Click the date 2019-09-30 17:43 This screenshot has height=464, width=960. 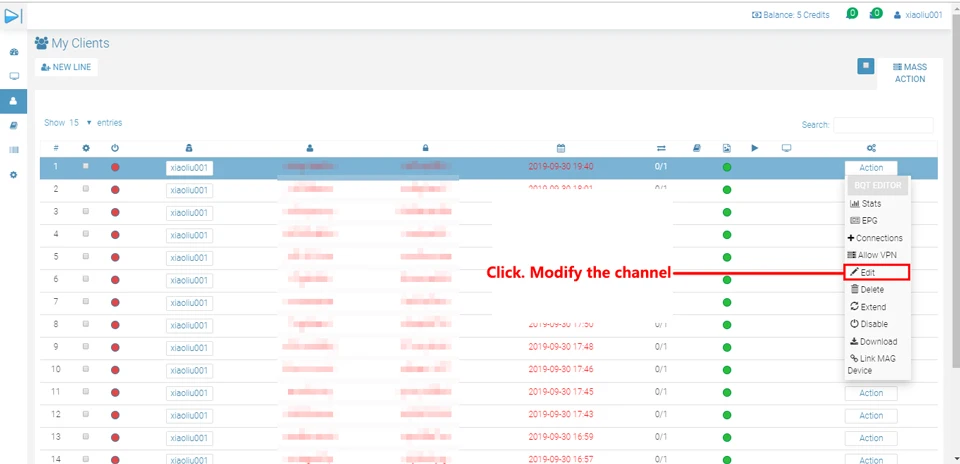click(x=560, y=414)
